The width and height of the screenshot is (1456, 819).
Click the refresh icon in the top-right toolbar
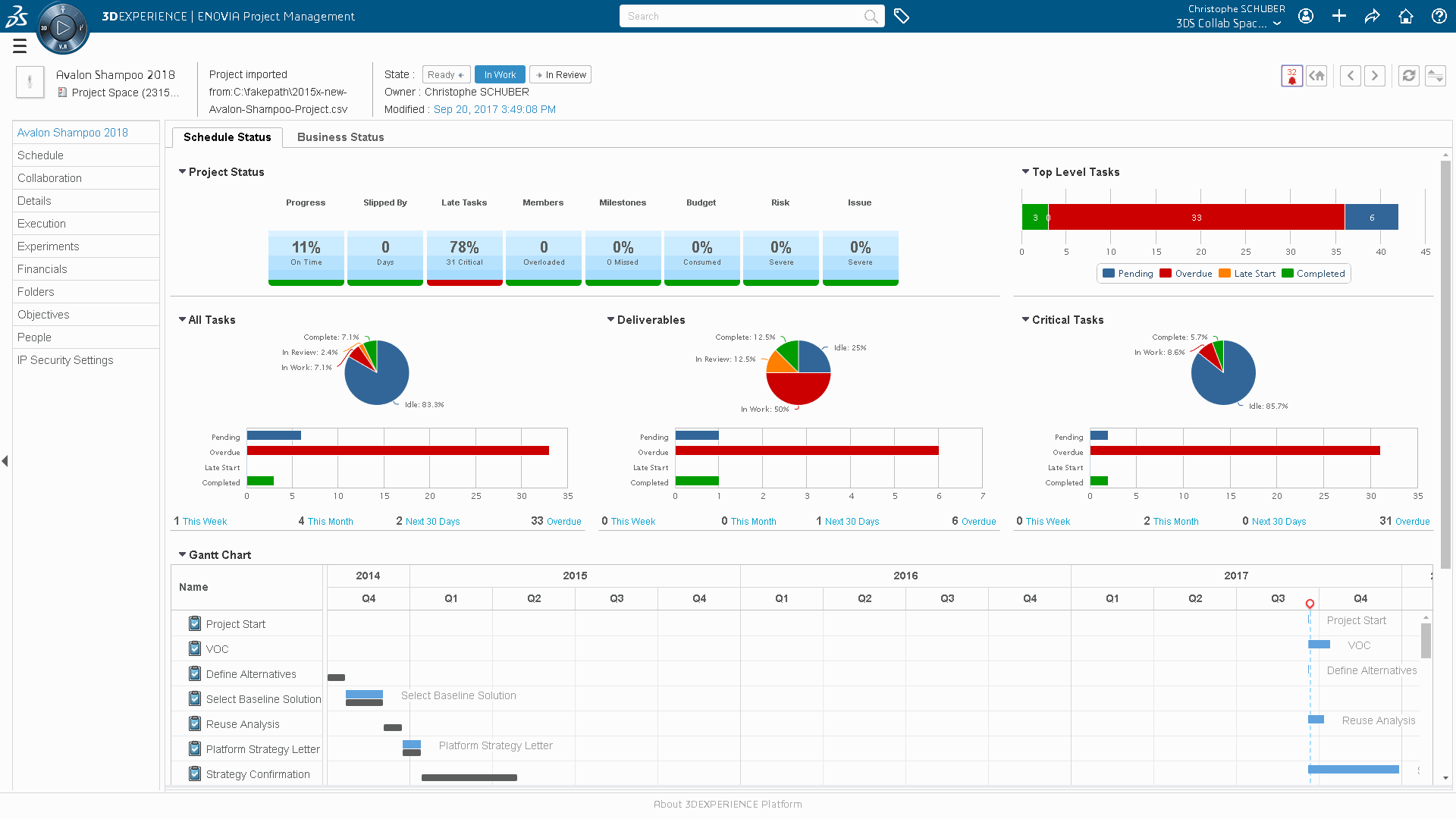tap(1409, 74)
